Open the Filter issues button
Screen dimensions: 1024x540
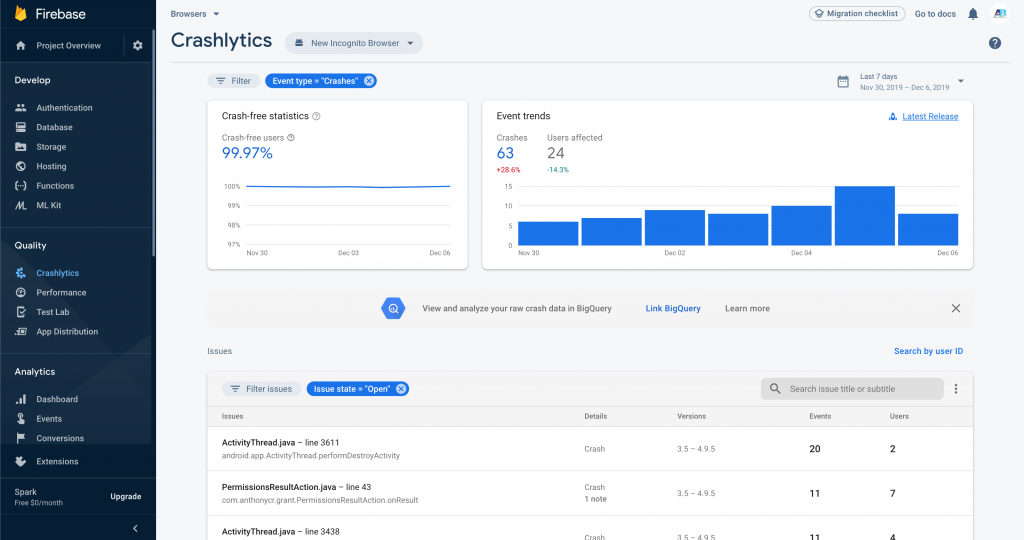coord(262,389)
